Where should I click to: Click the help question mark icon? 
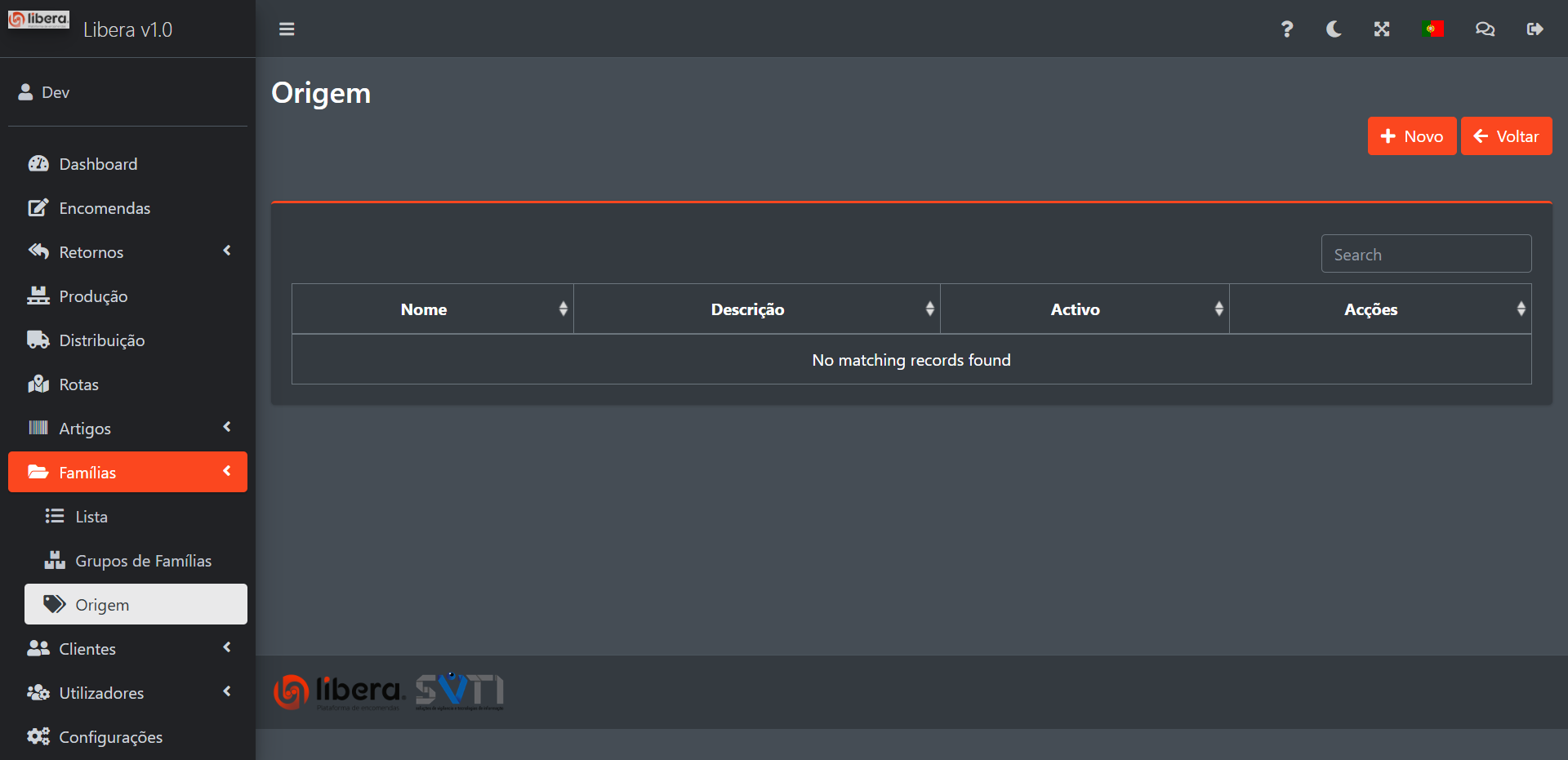coord(1287,29)
